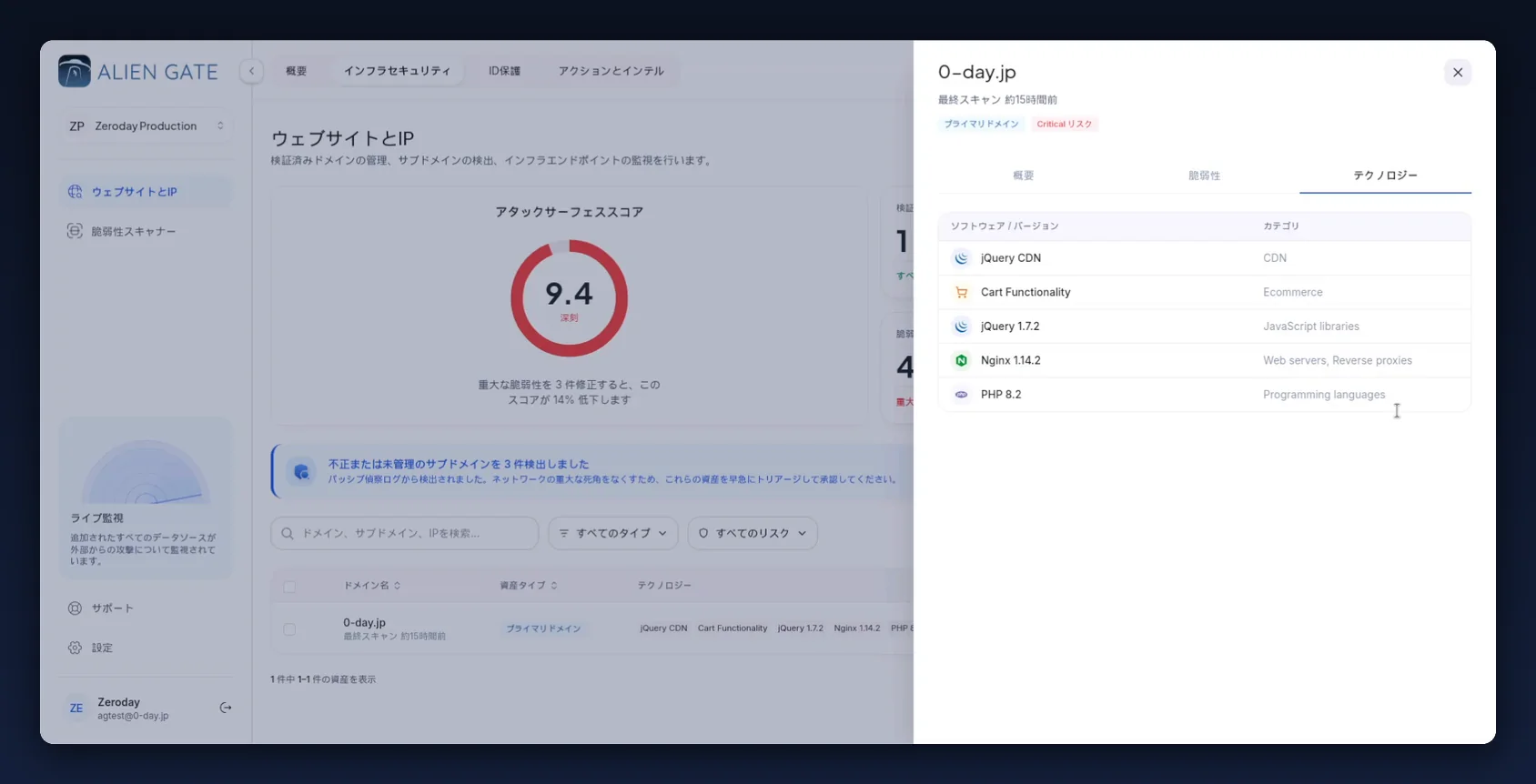
Task: Collapse the sidebar with the chevron button
Action: point(251,71)
